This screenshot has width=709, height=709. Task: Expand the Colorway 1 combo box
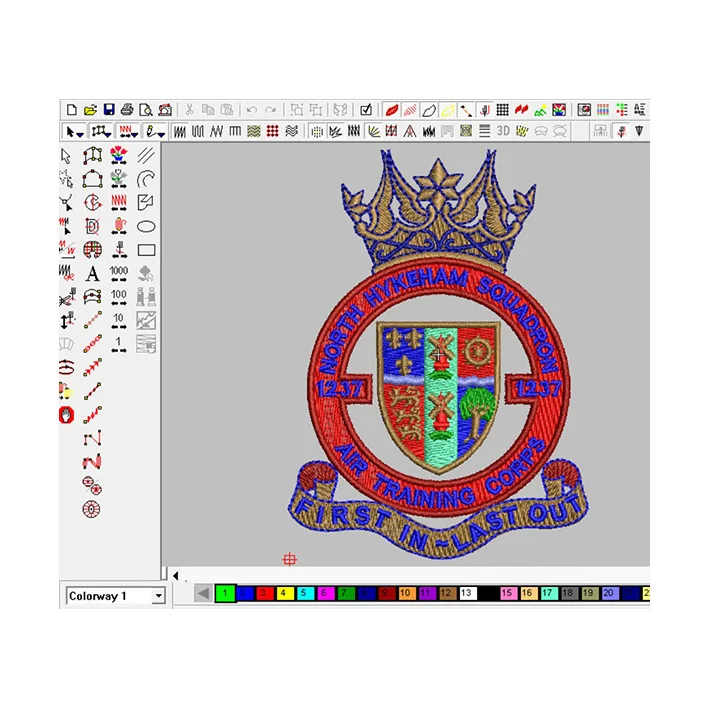tap(158, 596)
